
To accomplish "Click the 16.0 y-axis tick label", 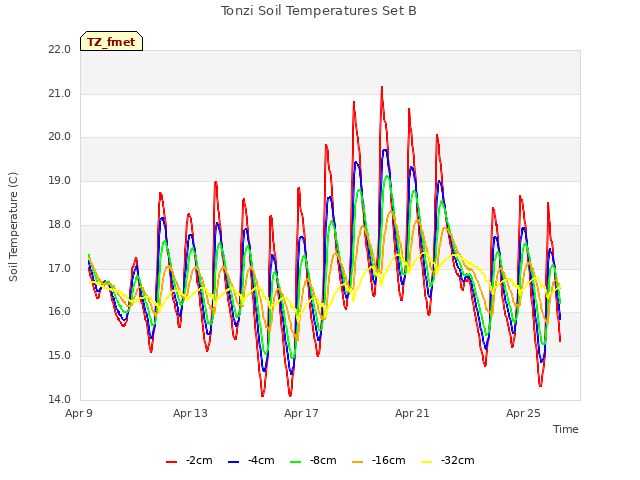I will [x=60, y=311].
